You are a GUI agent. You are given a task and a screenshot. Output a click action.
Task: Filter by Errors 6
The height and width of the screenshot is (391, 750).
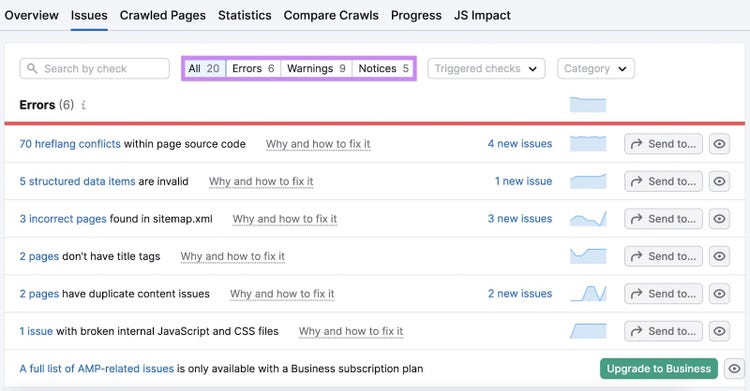click(253, 68)
